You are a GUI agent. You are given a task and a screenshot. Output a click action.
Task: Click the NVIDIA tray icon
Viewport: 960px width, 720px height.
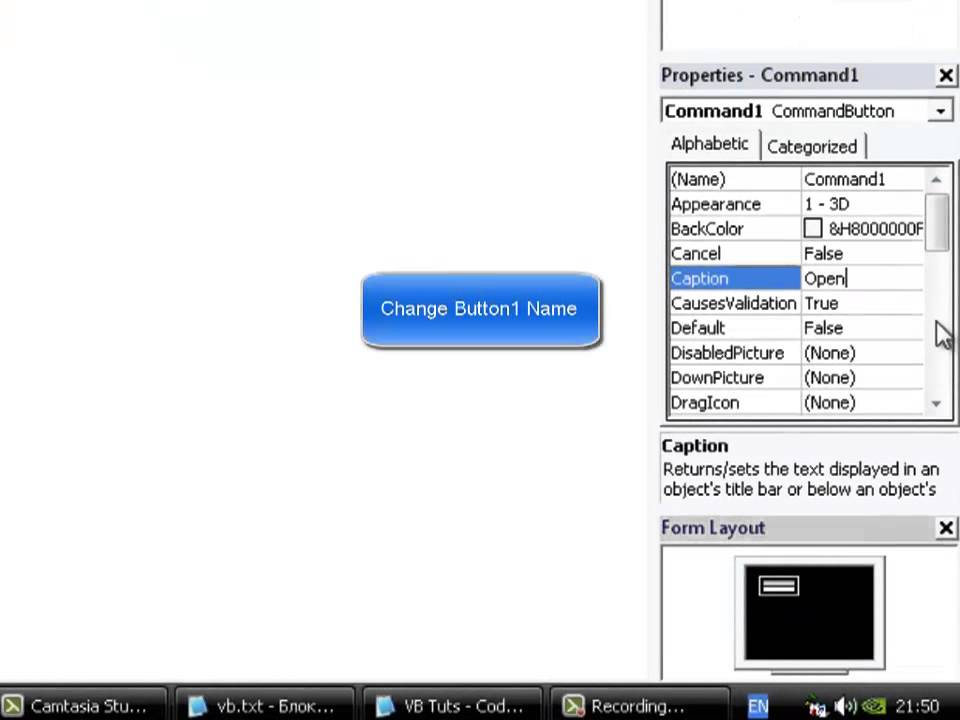click(x=874, y=707)
